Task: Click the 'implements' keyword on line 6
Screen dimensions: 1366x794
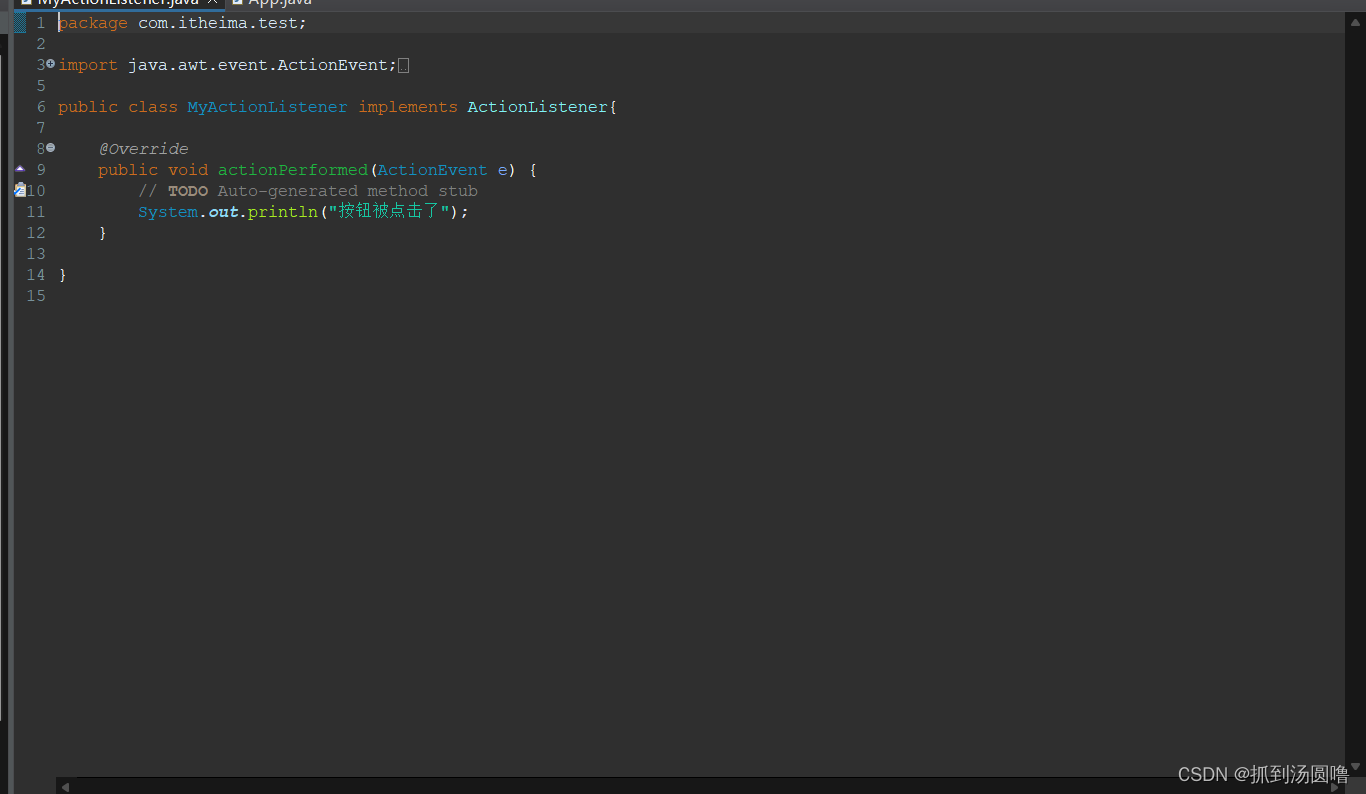Action: pos(408,107)
